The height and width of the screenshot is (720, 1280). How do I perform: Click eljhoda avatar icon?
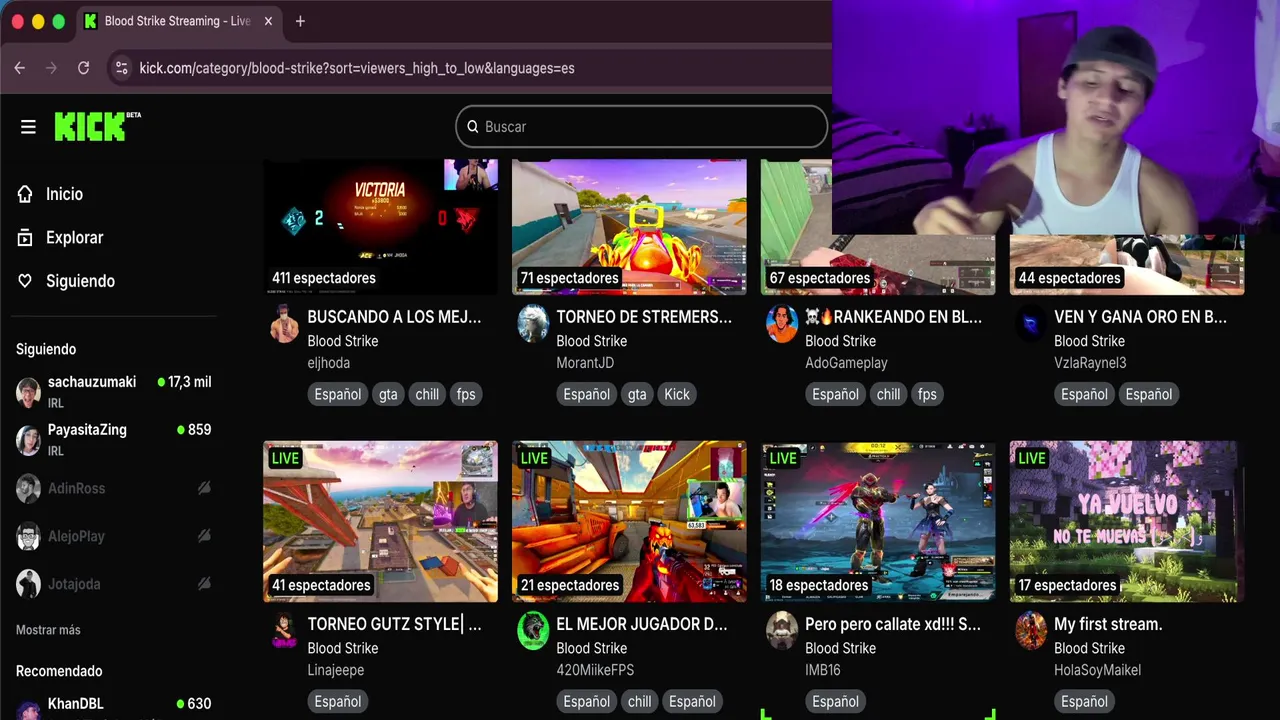(x=284, y=325)
